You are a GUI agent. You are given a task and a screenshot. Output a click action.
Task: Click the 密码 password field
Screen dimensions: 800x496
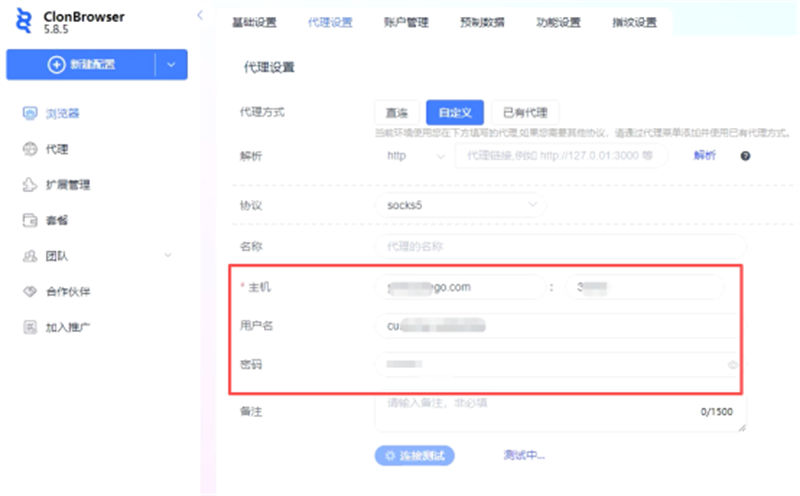[x=557, y=364]
